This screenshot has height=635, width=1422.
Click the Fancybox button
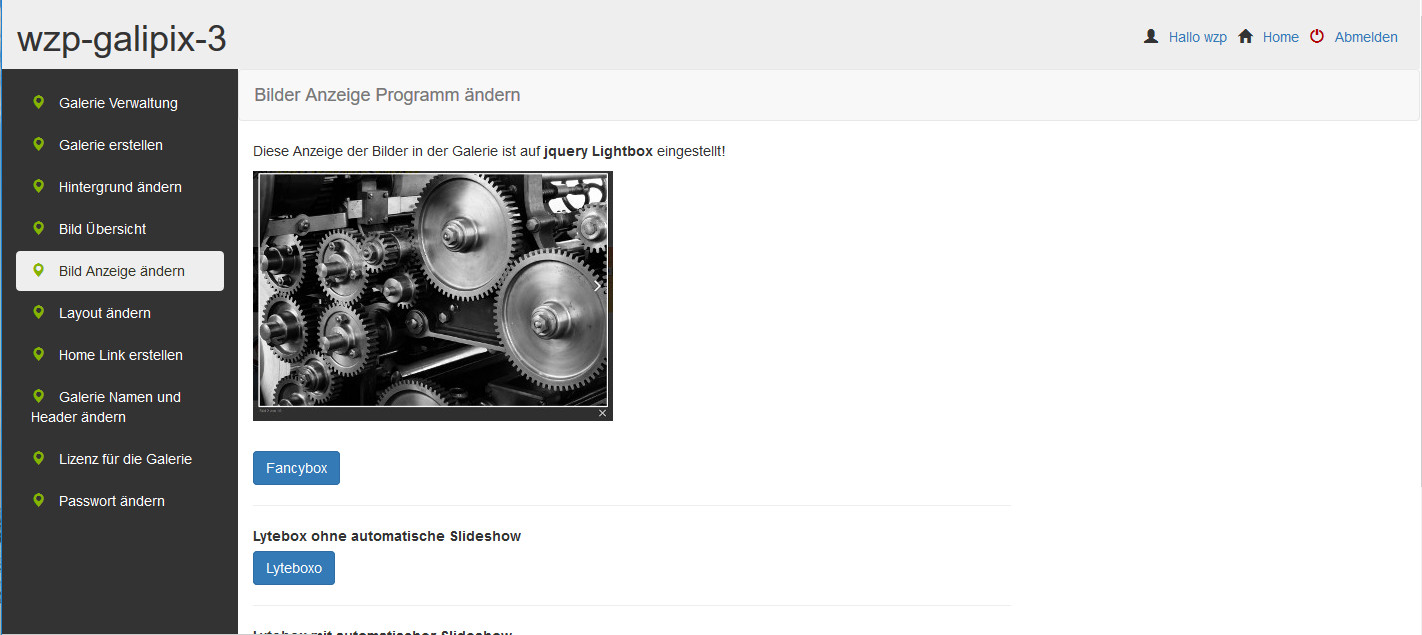click(296, 468)
